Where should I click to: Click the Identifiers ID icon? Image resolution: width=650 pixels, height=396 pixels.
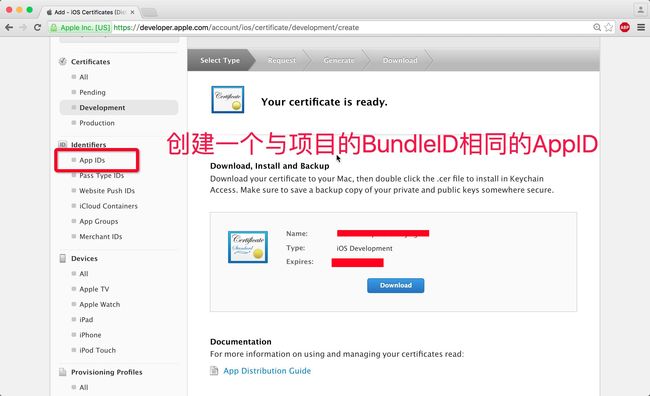tap(63, 145)
